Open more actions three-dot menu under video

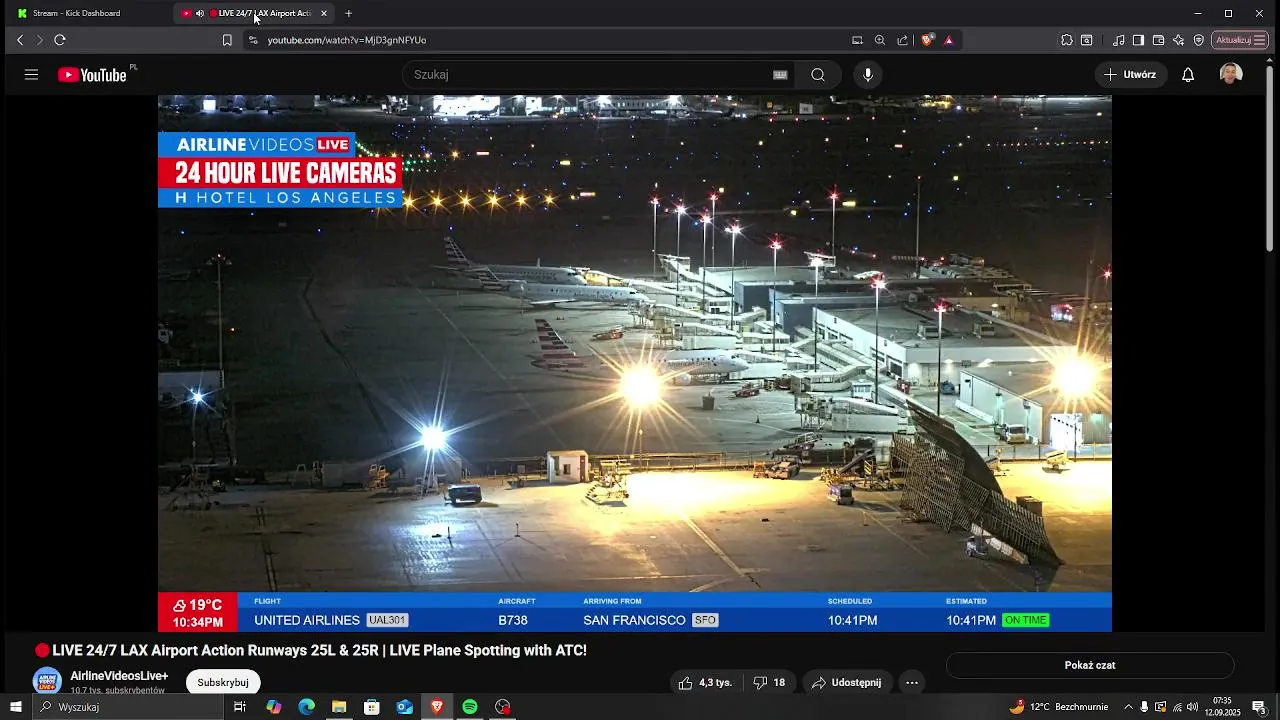tap(912, 683)
